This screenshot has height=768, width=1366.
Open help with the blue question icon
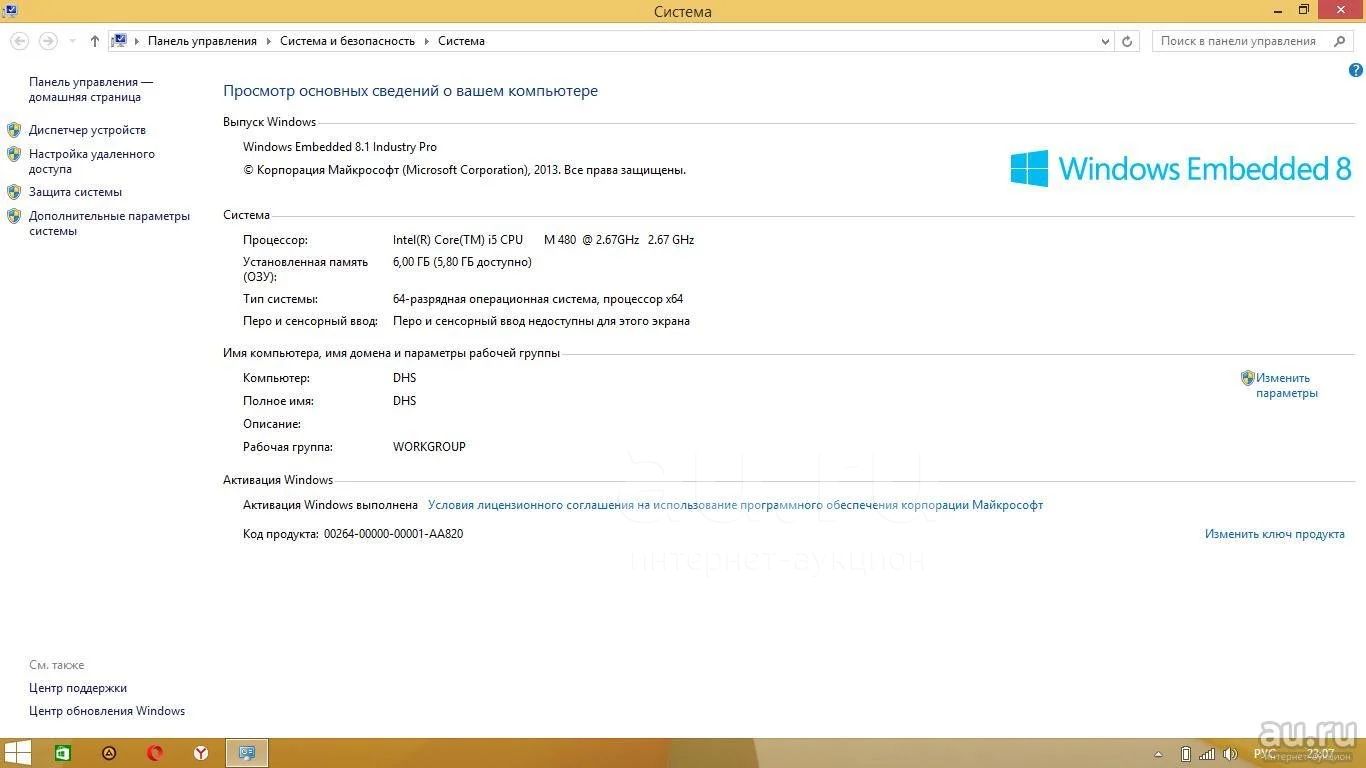point(1356,70)
